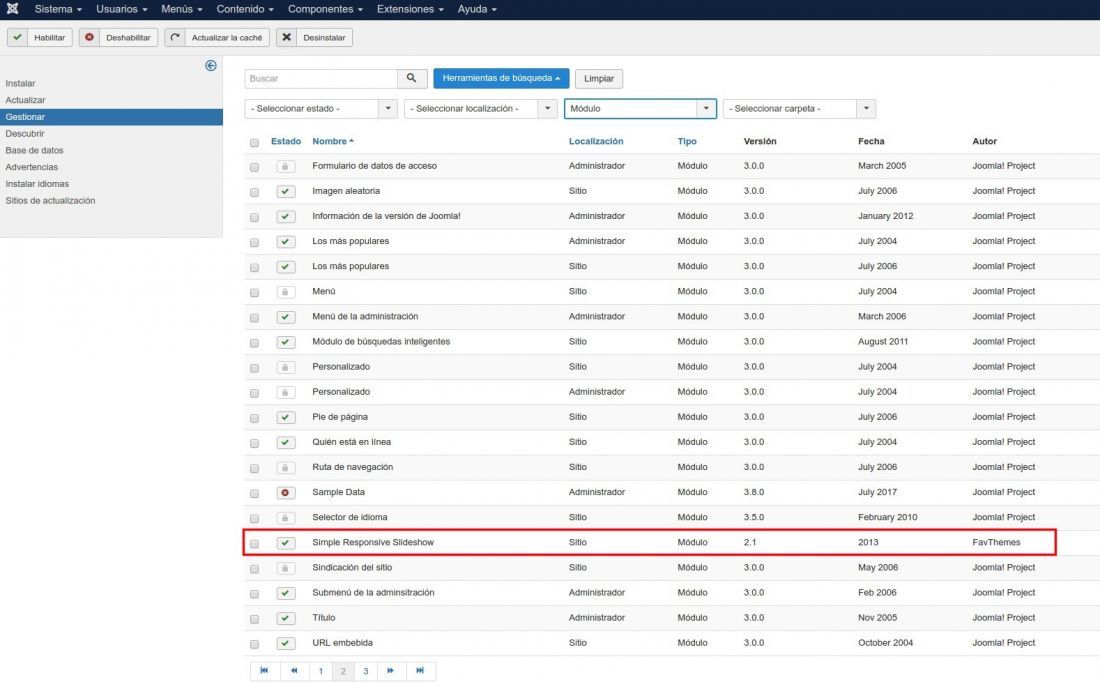Check box for Selector de idioma row
The height and width of the screenshot is (682, 1100).
click(254, 519)
